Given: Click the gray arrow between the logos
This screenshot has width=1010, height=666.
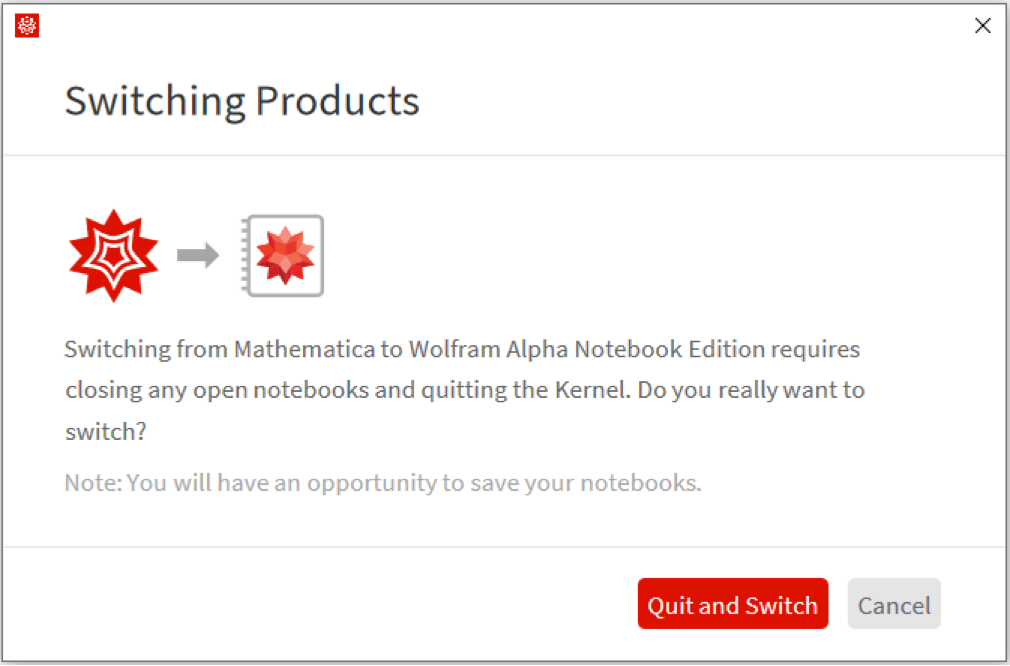Looking at the screenshot, I should point(198,256).
